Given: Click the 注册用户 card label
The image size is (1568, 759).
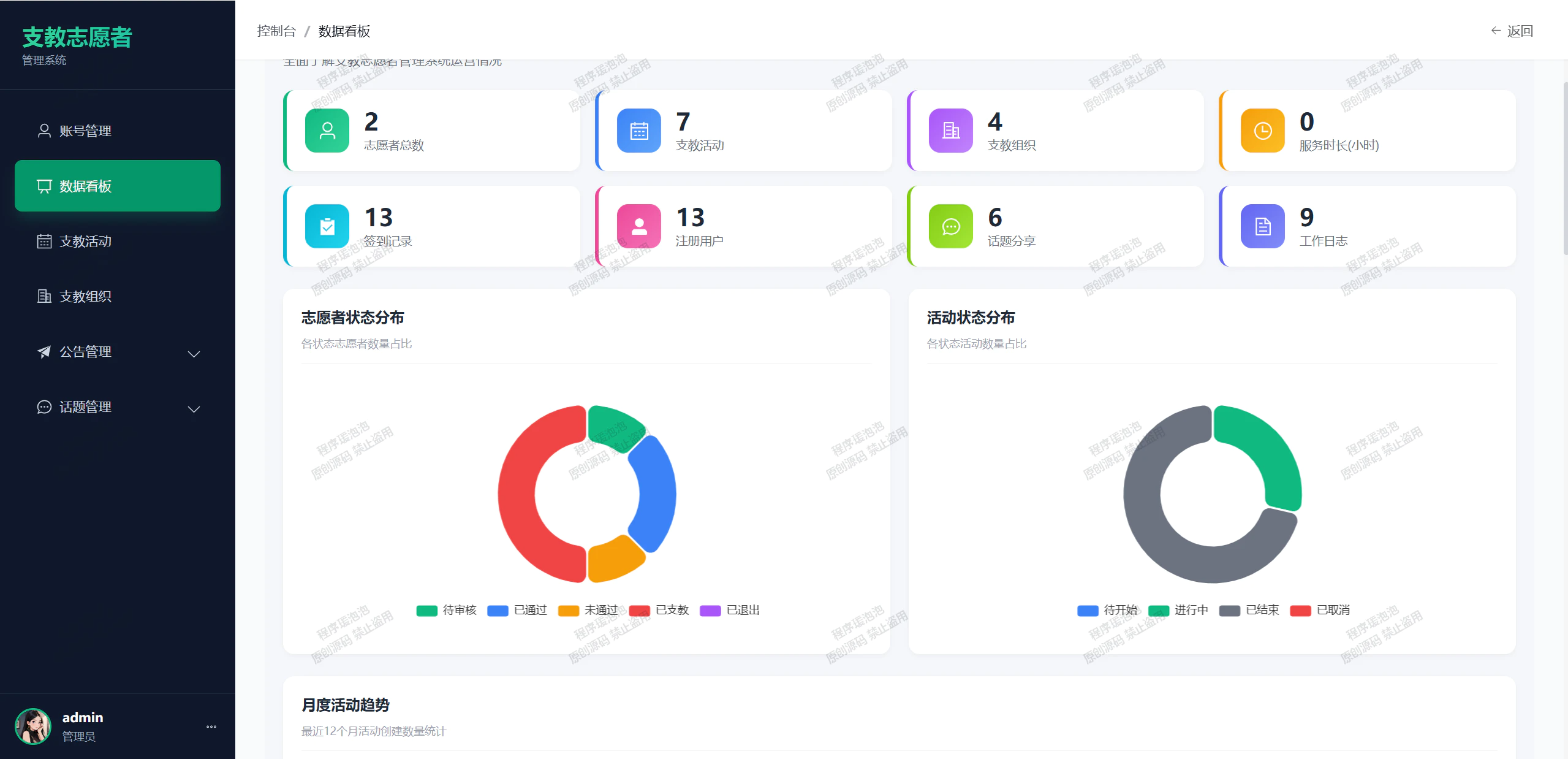Looking at the screenshot, I should pyautogui.click(x=700, y=241).
